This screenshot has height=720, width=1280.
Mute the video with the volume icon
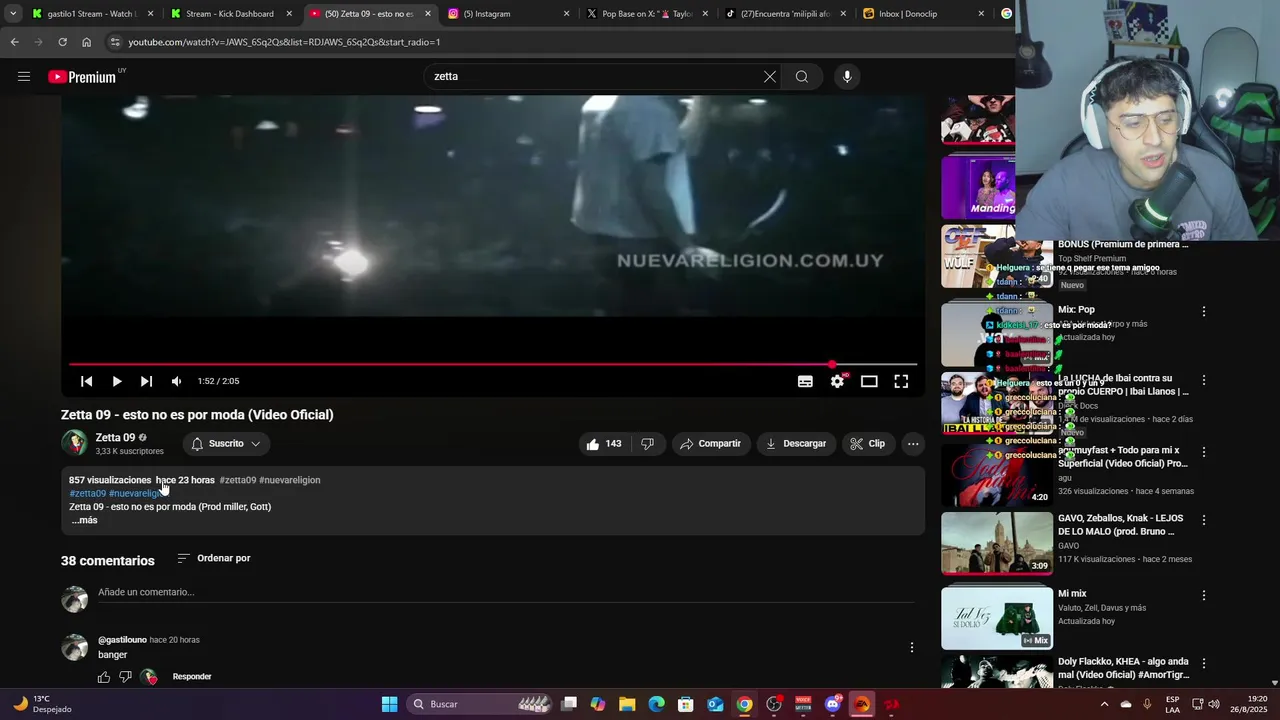(x=177, y=381)
